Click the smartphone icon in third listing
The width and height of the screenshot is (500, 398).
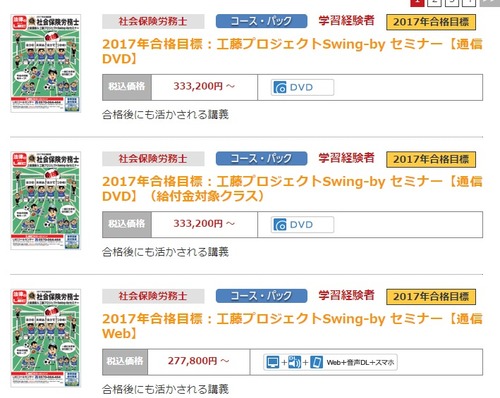[x=316, y=362]
